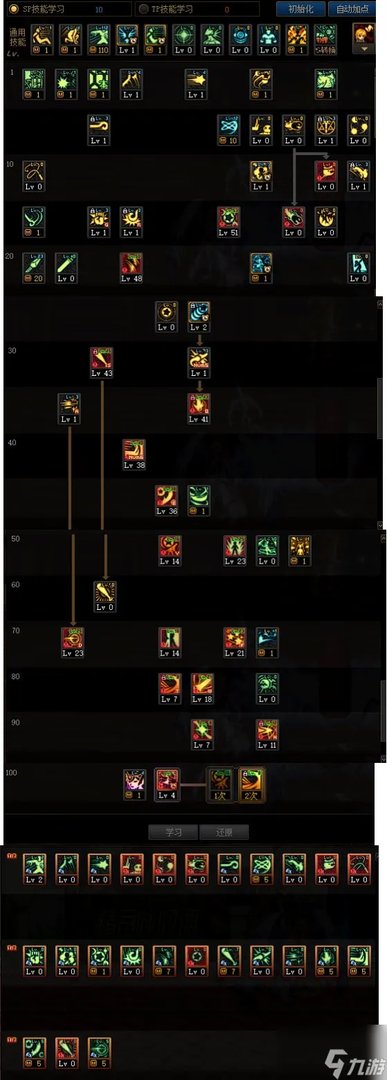387x1080 pixels.
Task: Click the 还原 restore tab button
Action: coord(224,831)
